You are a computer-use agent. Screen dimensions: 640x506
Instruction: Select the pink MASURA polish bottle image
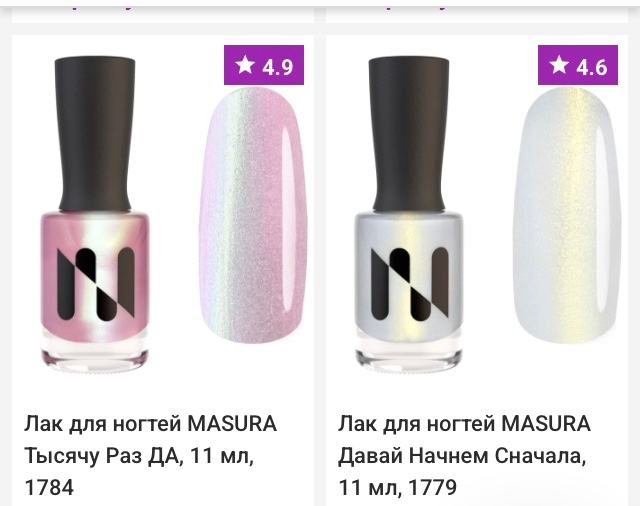click(95, 213)
